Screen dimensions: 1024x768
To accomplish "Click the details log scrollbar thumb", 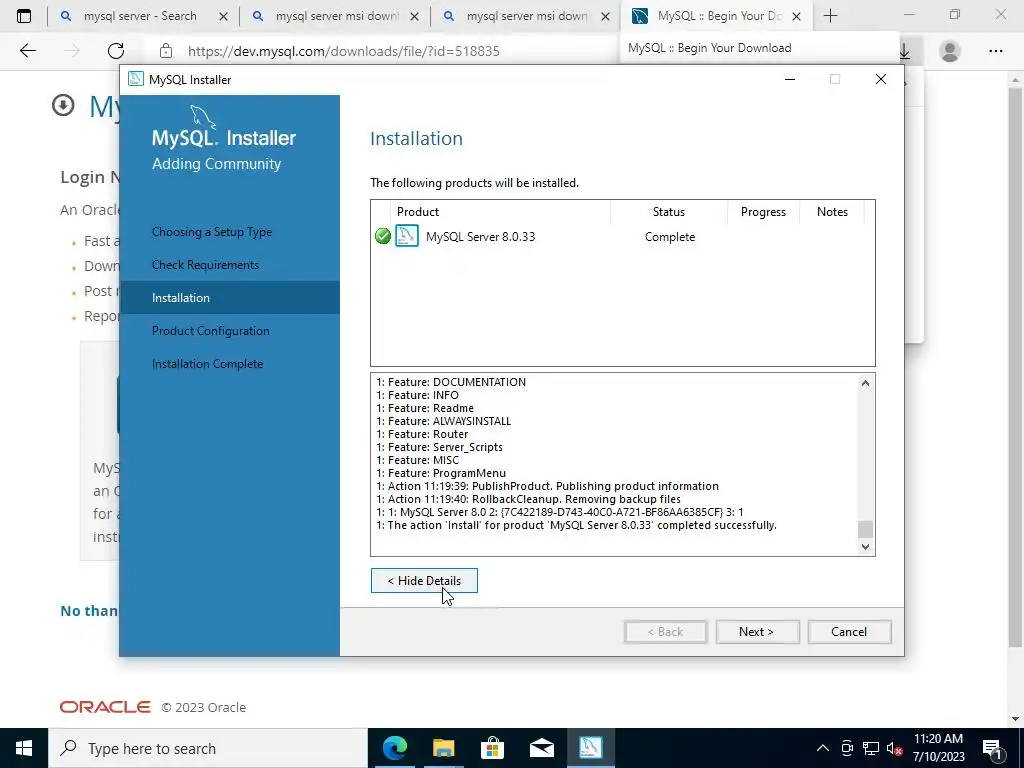I will tap(865, 529).
